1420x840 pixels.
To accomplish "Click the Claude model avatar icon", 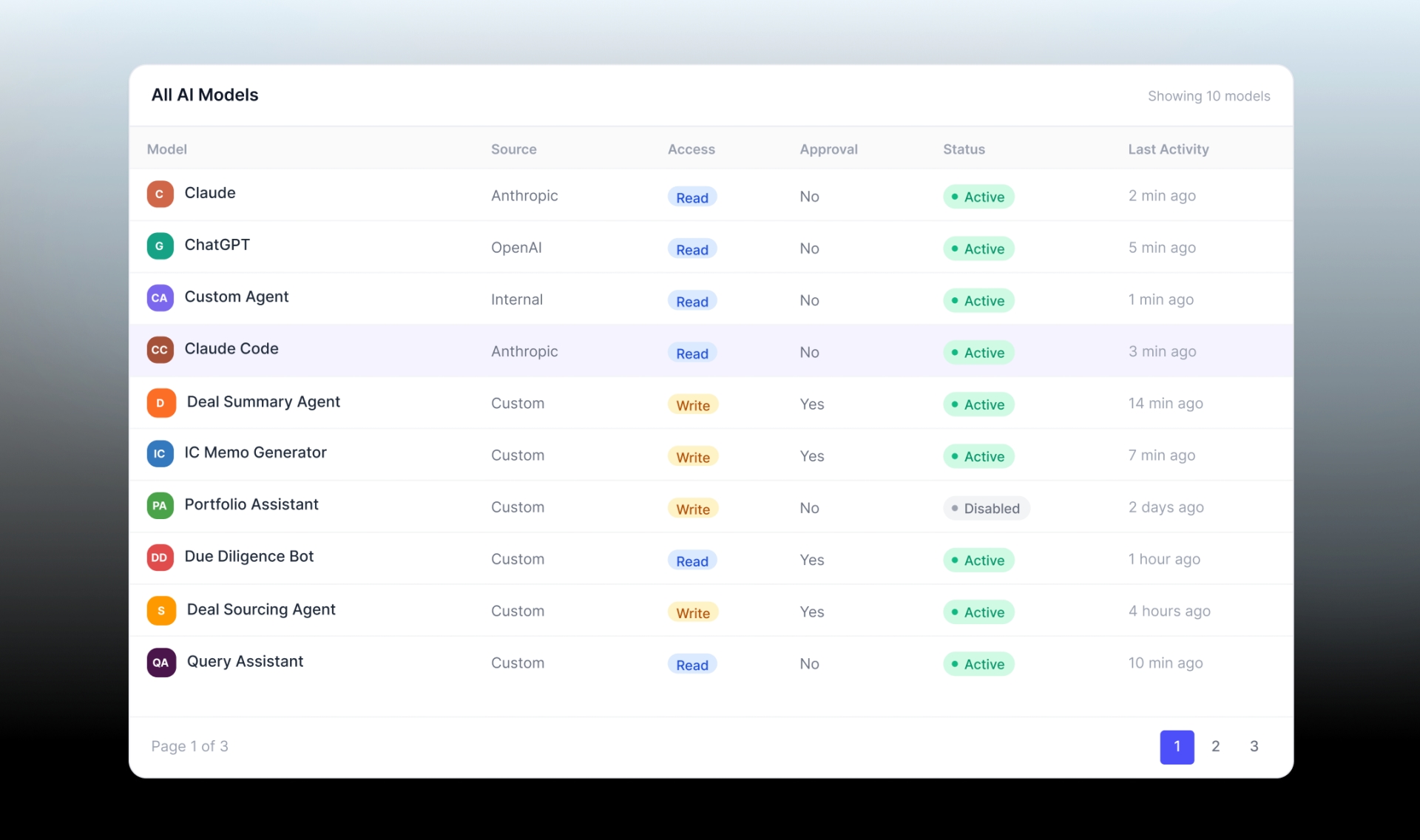I will tap(160, 194).
